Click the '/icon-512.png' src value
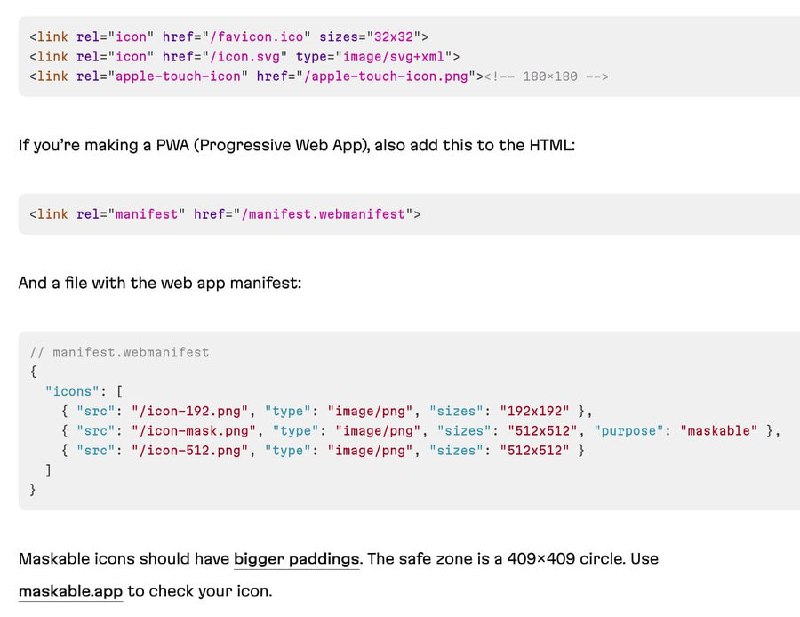Image resolution: width=800 pixels, height=617 pixels. (189, 450)
